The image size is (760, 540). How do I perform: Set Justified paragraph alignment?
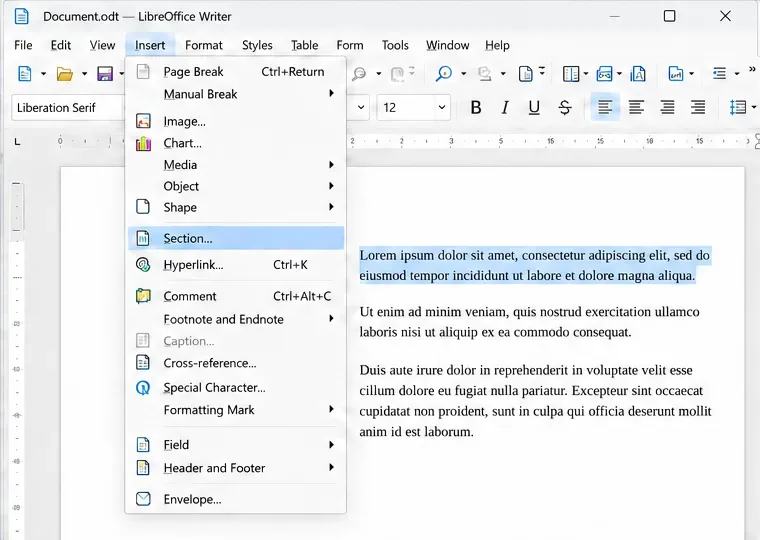(698, 107)
